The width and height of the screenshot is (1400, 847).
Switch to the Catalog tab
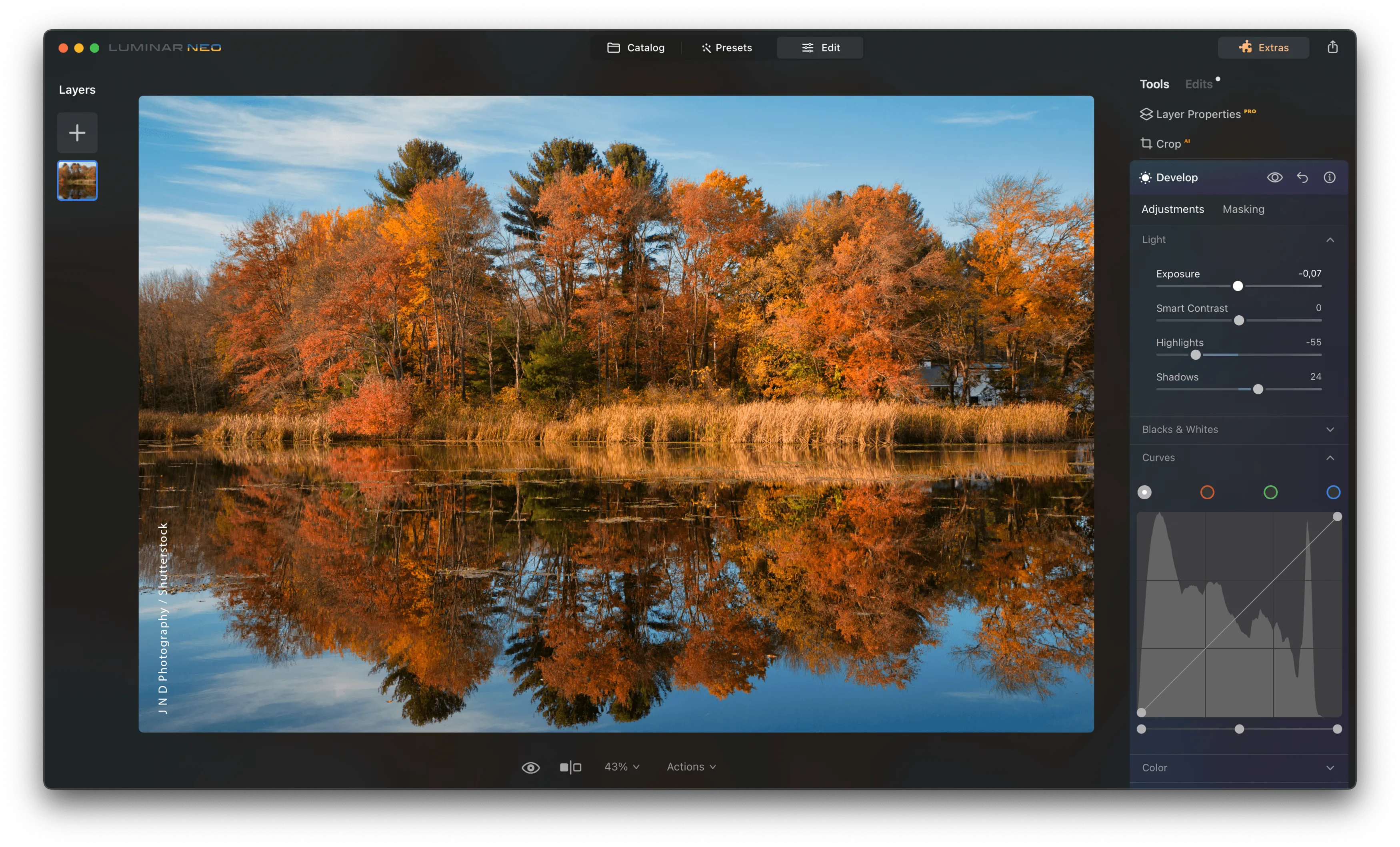tap(636, 48)
